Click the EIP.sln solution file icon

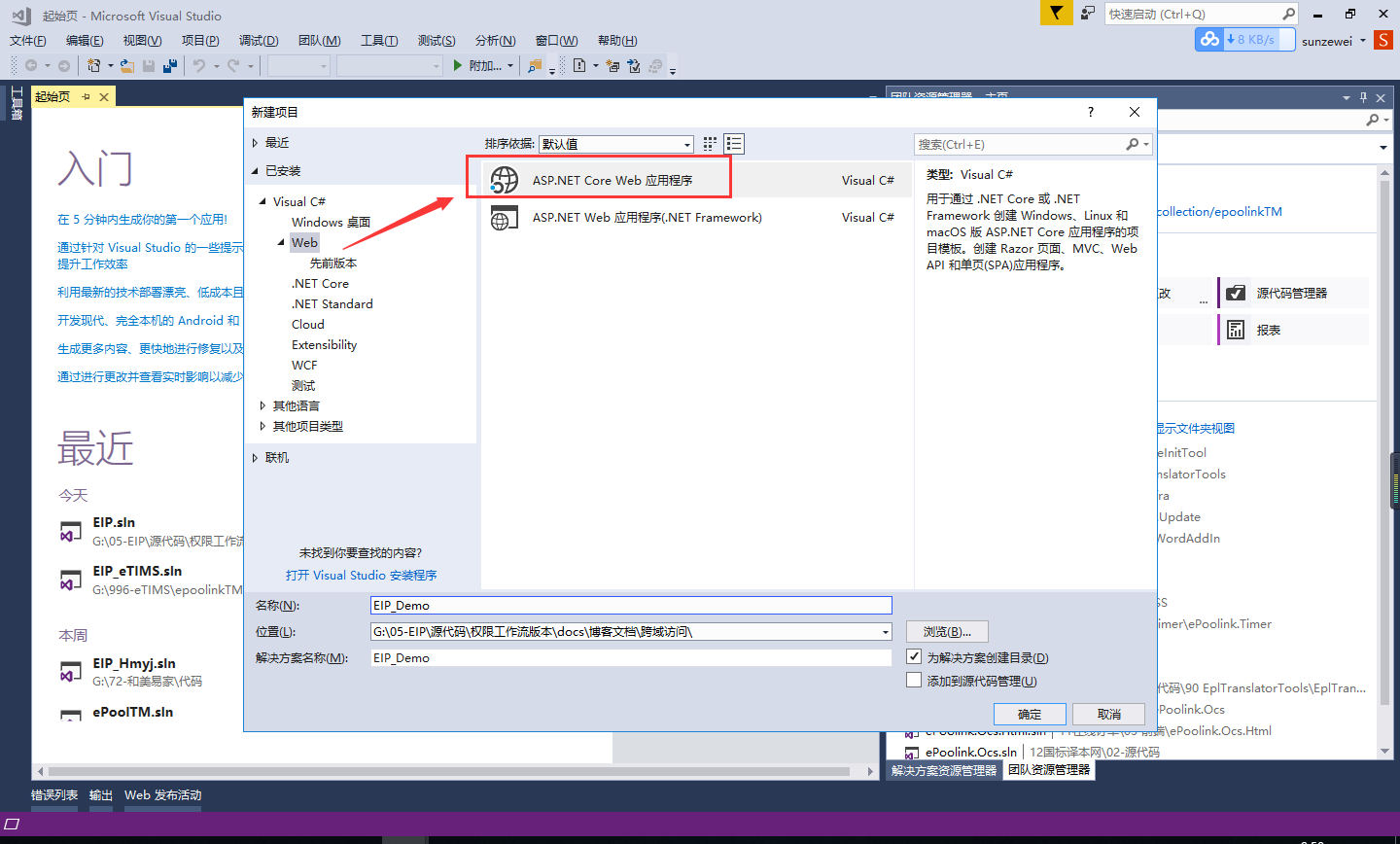(71, 532)
